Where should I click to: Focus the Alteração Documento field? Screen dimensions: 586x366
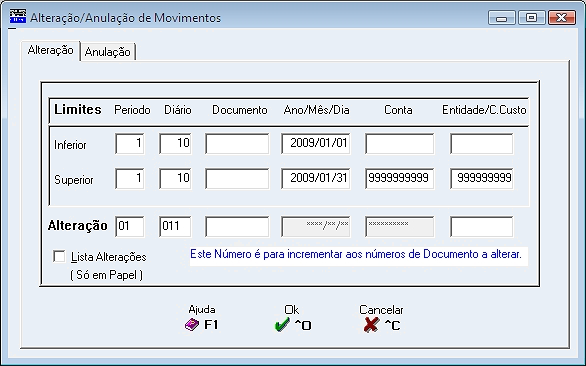pyautogui.click(x=237, y=226)
